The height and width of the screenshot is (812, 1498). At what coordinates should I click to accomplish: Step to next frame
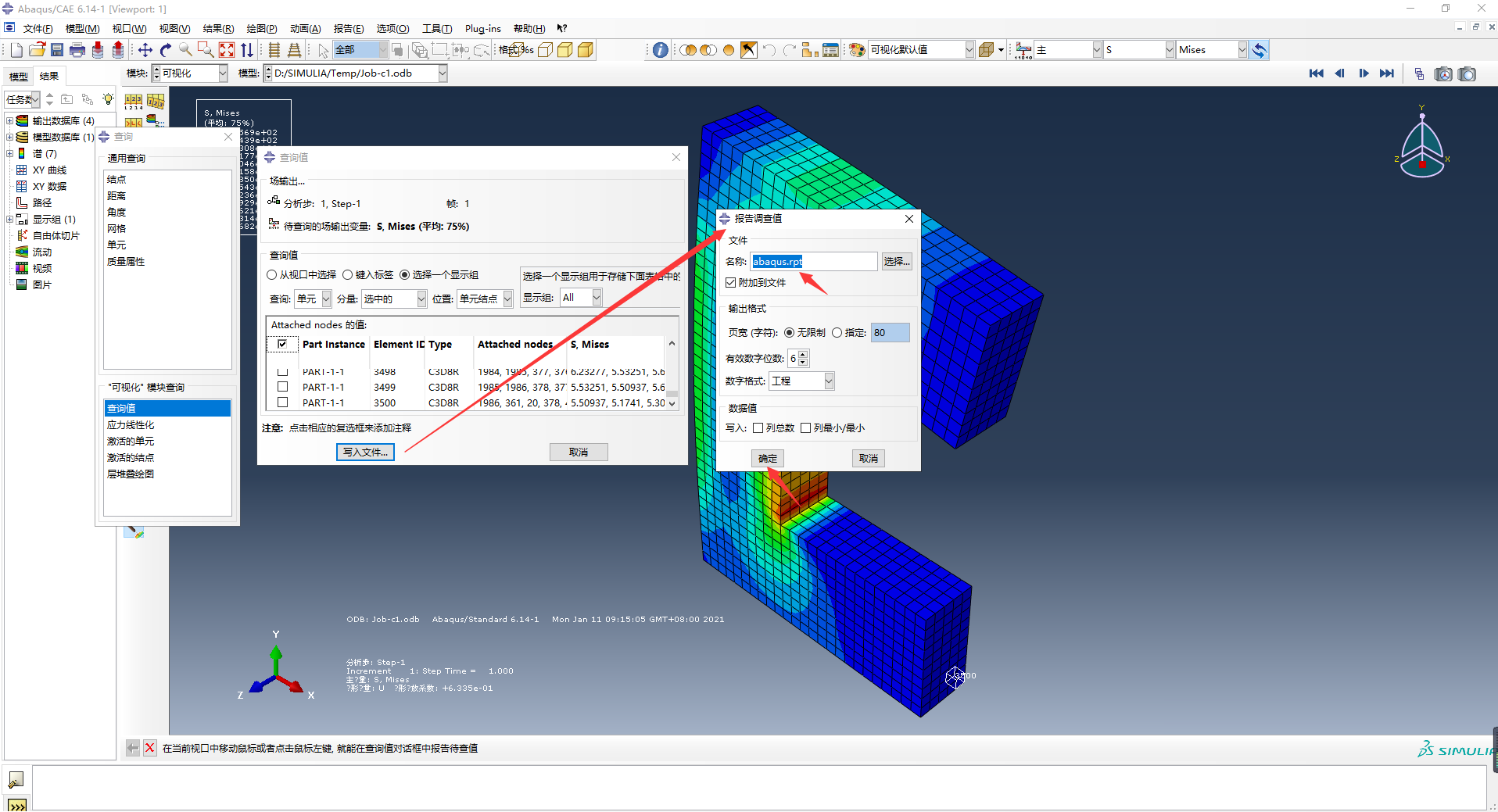pos(1364,73)
